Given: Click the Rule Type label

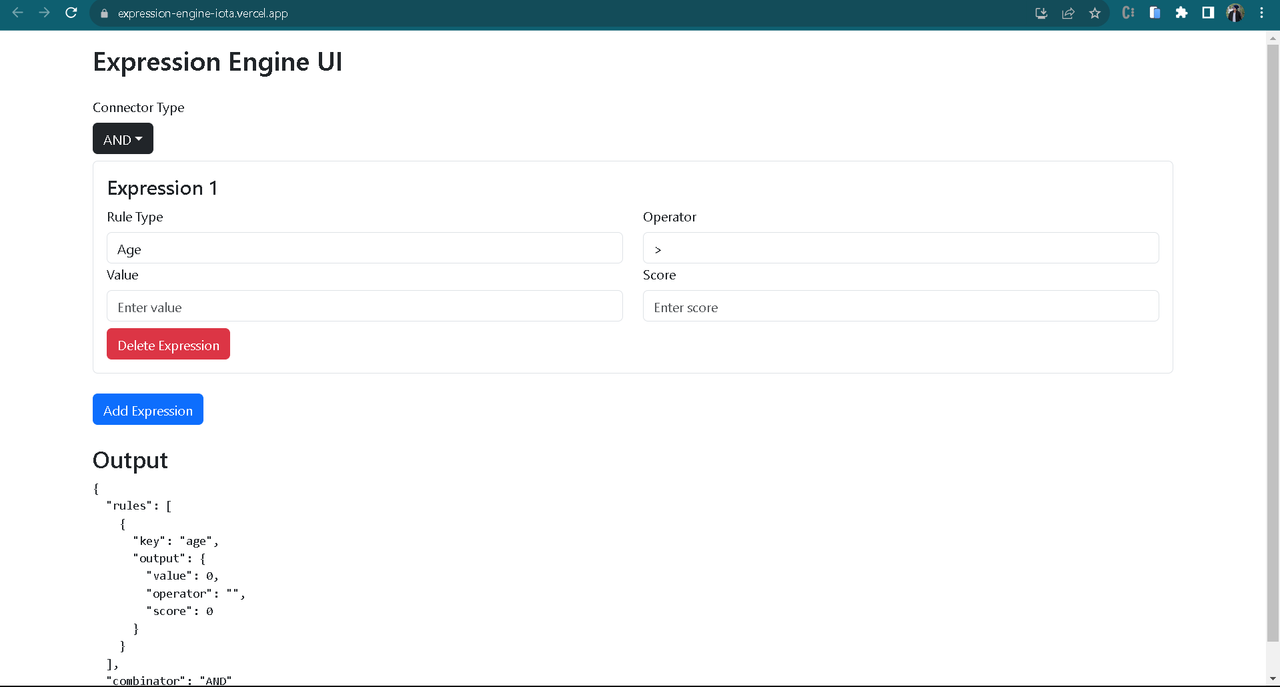Looking at the screenshot, I should [135, 217].
